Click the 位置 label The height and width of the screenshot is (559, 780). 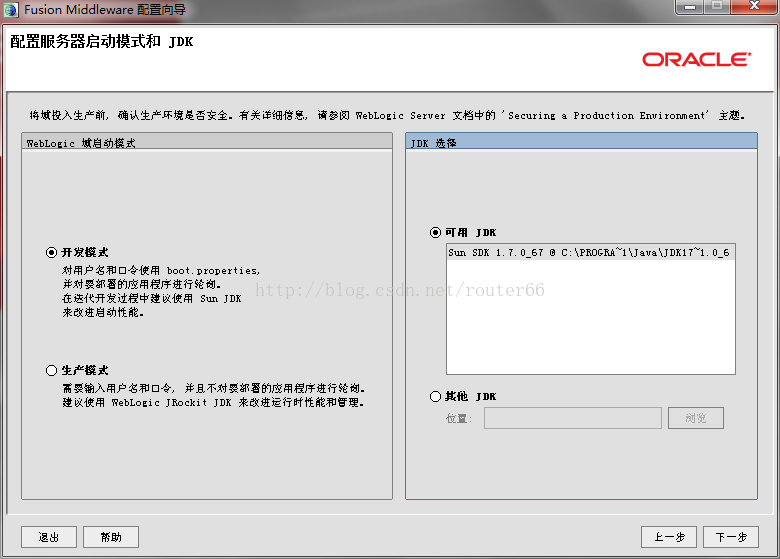coord(459,419)
